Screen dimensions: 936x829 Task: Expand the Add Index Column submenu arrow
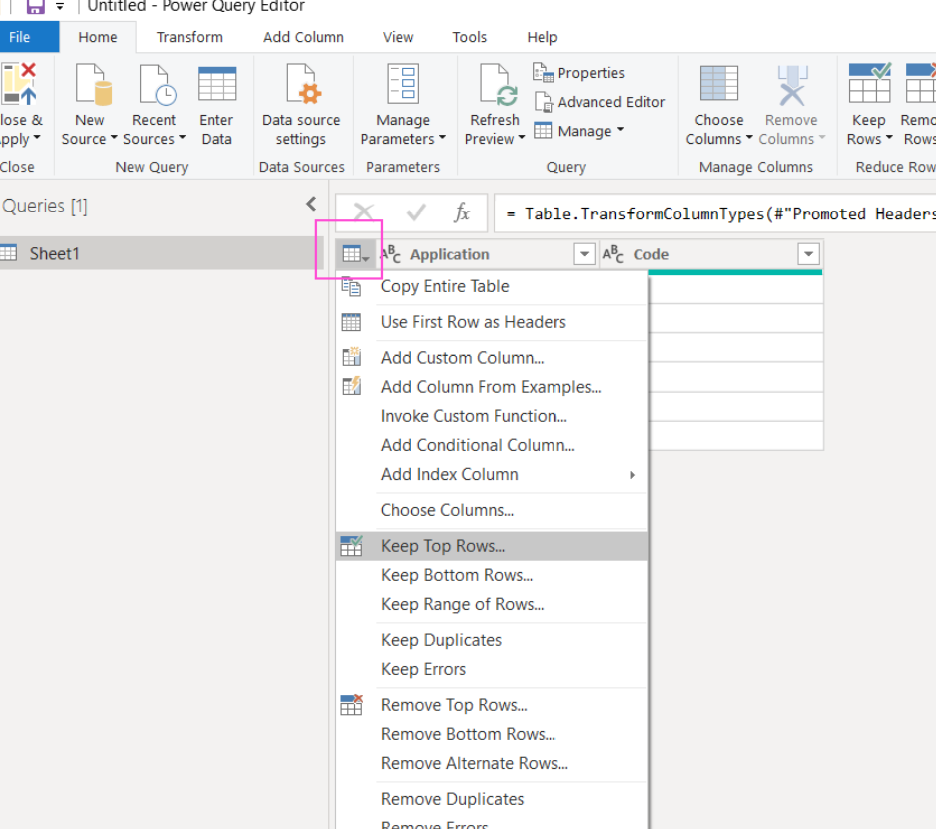click(632, 475)
